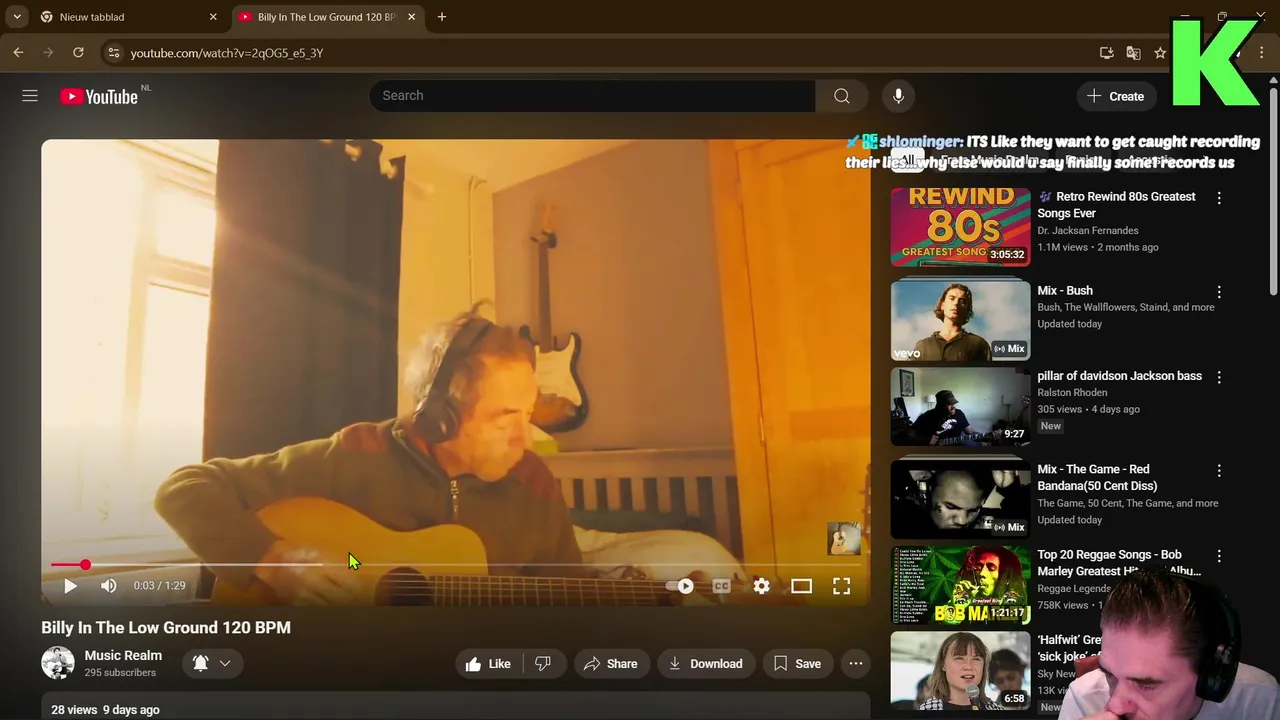
Task: Install or cast icon in address bar
Action: tap(1106, 53)
